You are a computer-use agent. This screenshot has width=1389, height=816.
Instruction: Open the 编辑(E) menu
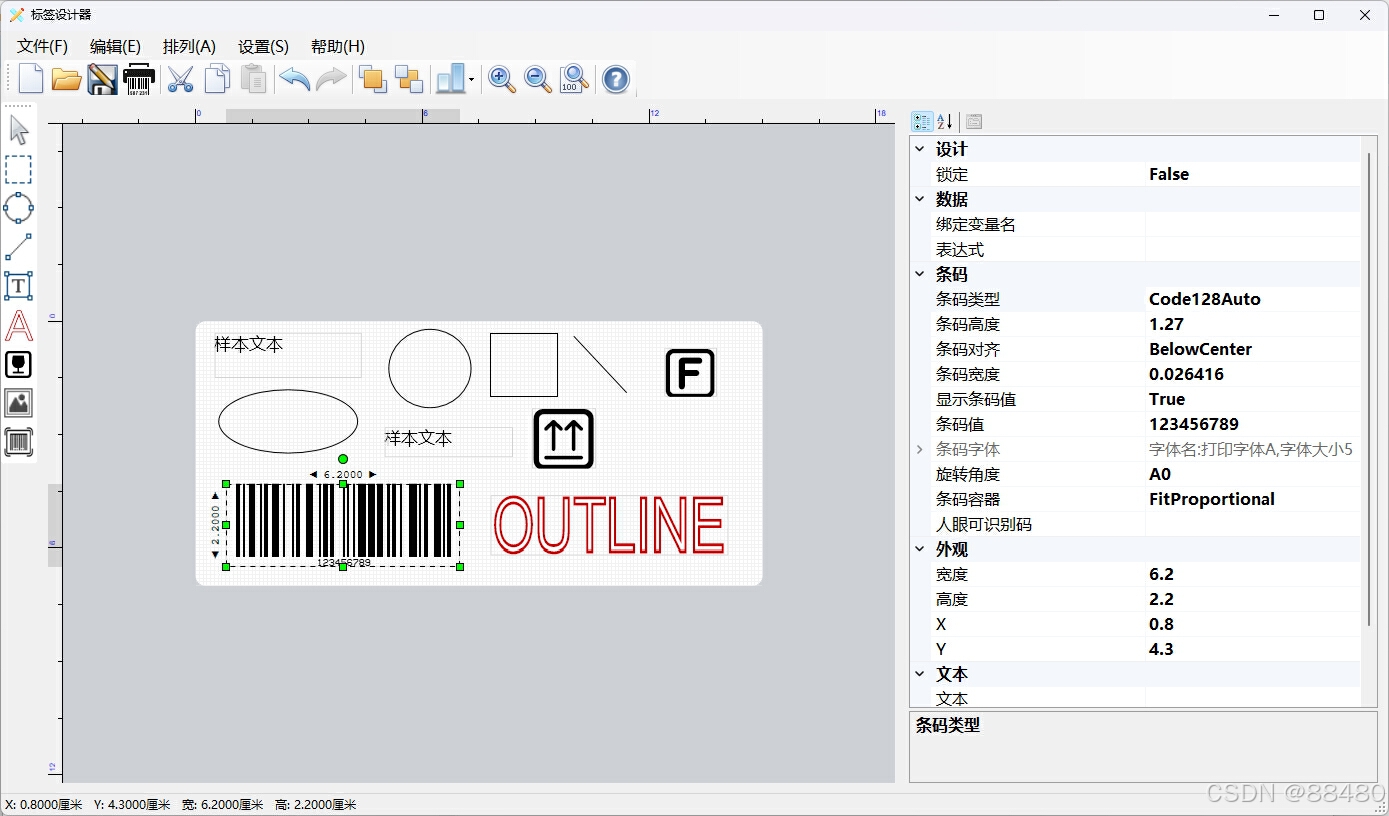[115, 46]
